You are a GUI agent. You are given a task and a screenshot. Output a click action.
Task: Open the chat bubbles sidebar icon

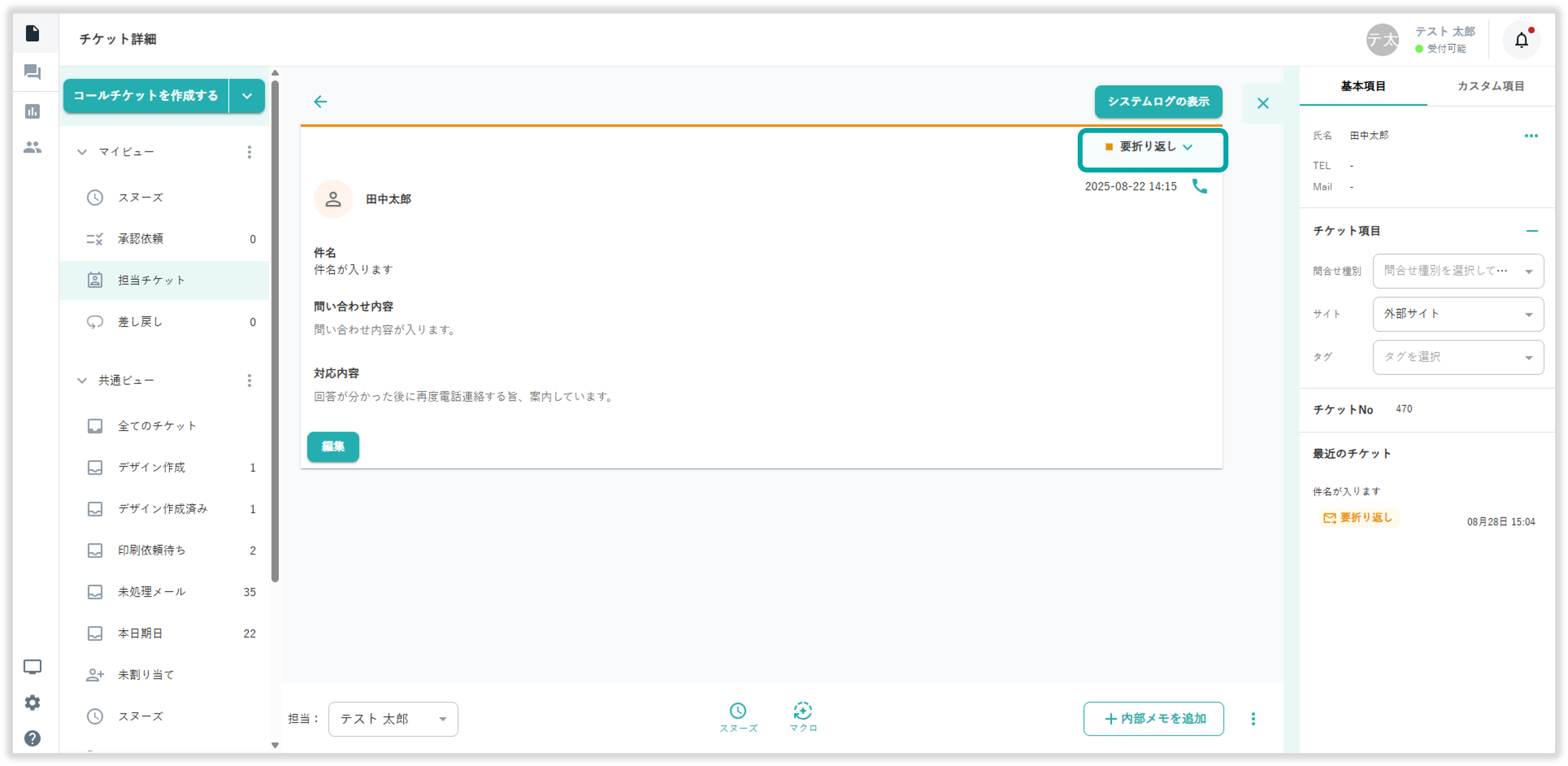tap(32, 73)
